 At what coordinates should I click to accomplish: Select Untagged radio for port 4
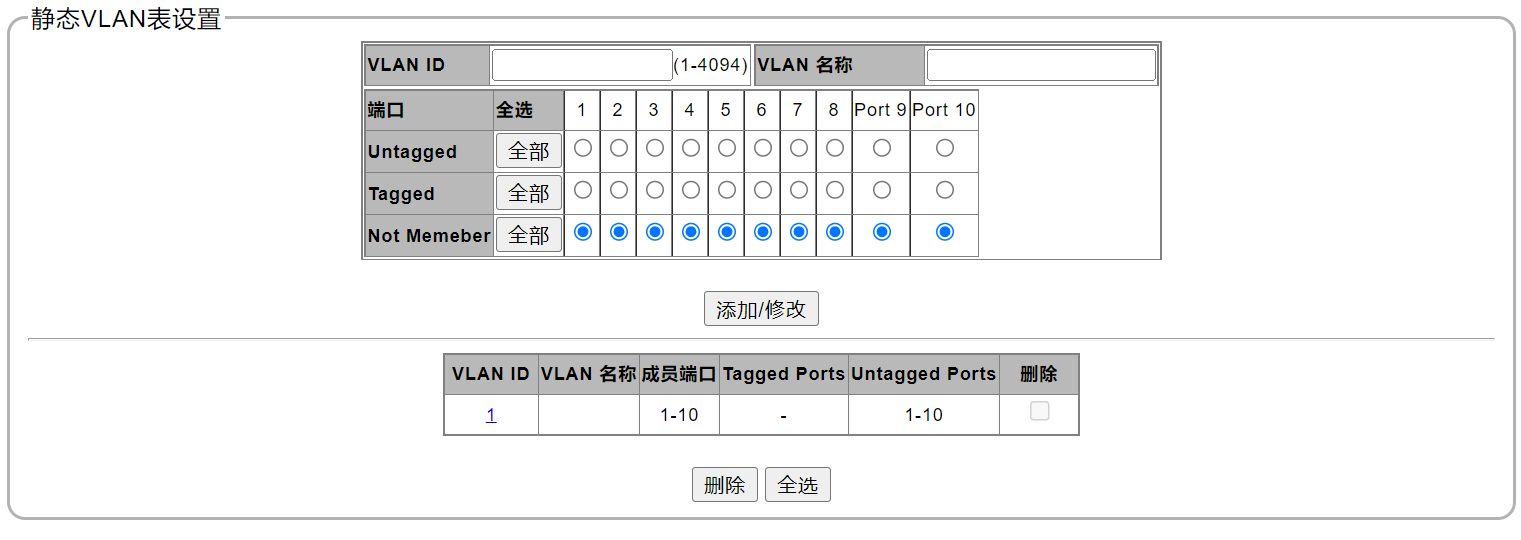pos(691,148)
